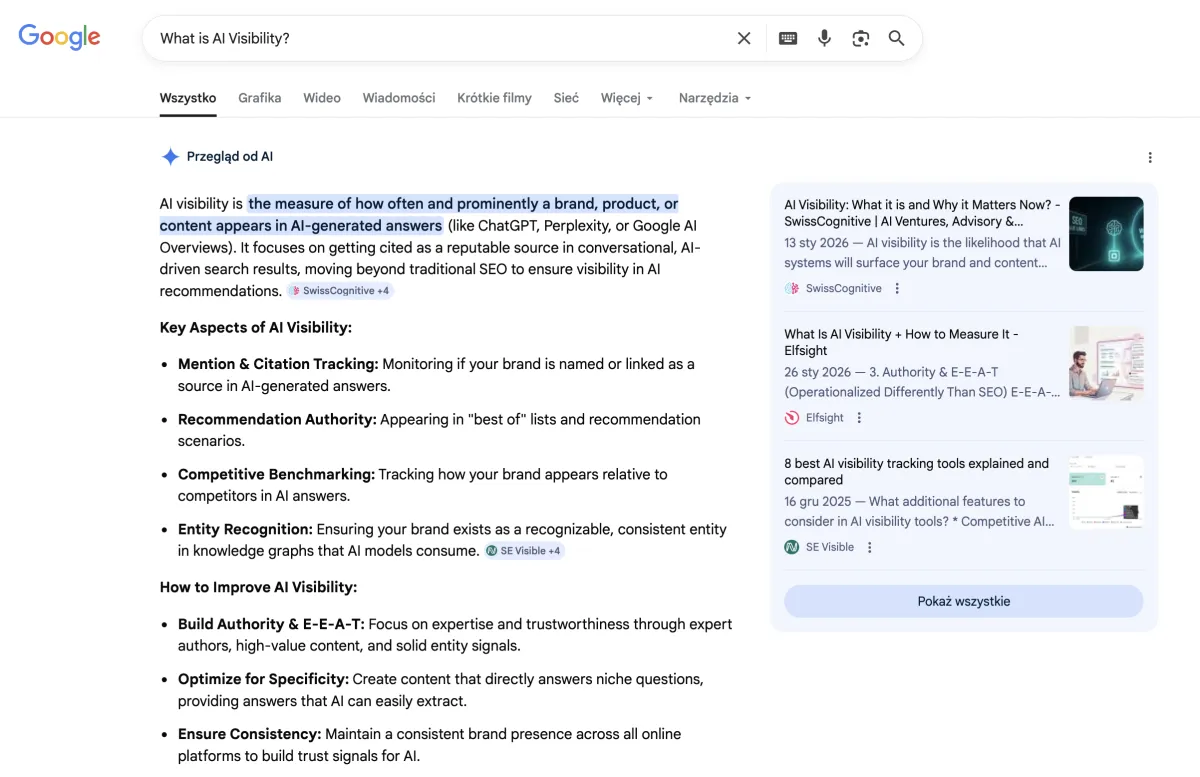The height and width of the screenshot is (777, 1200).
Task: Switch to the Wiadomości tab
Action: [x=398, y=98]
